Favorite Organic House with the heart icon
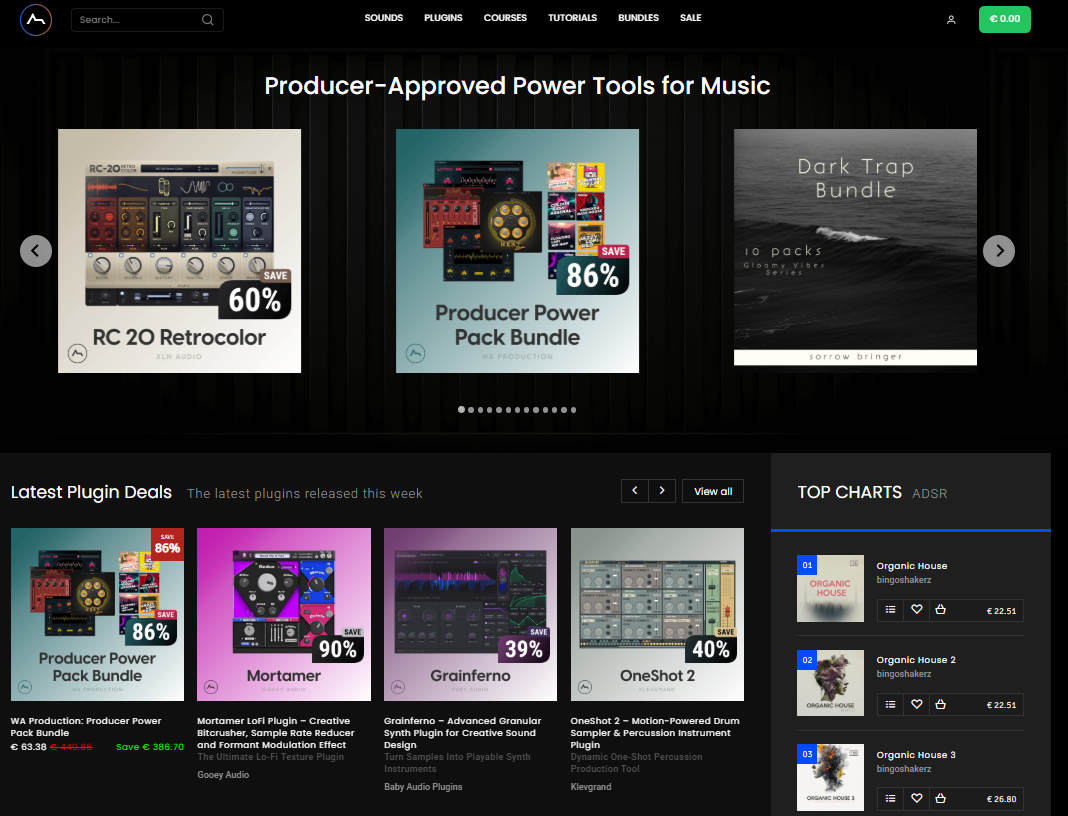Viewport: 1068px width, 816px height. point(916,610)
